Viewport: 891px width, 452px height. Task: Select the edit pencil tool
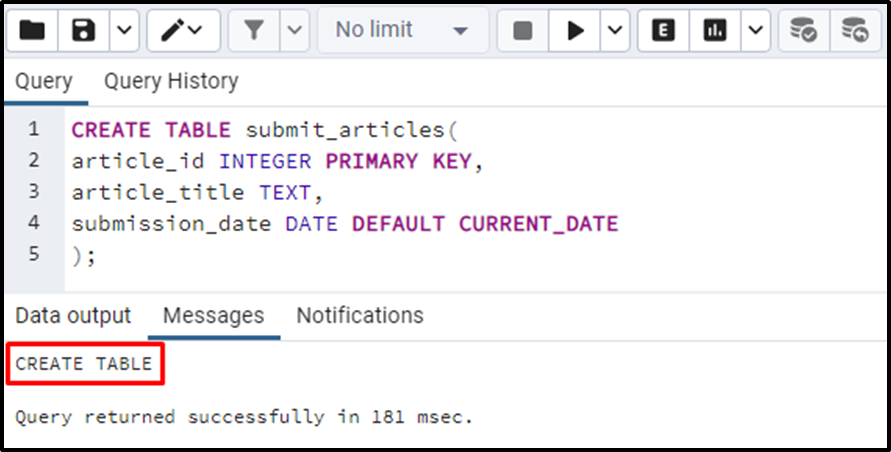pos(183,30)
